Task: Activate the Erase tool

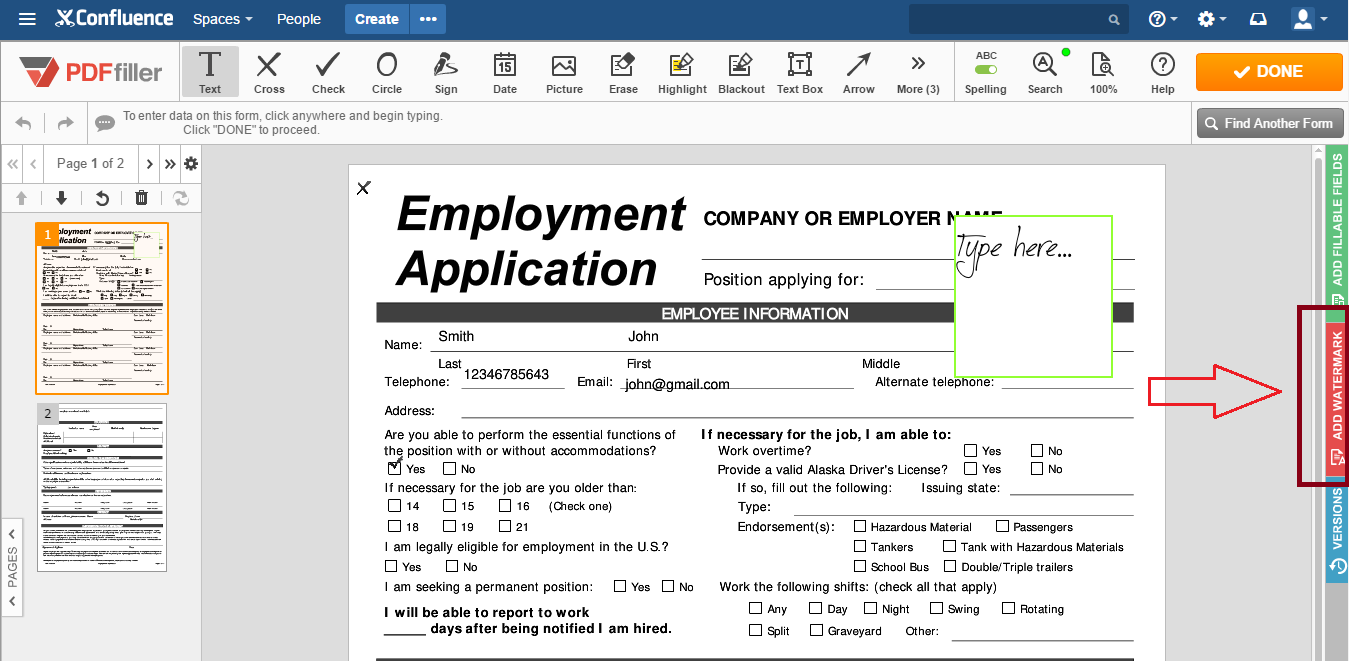Action: tap(623, 71)
